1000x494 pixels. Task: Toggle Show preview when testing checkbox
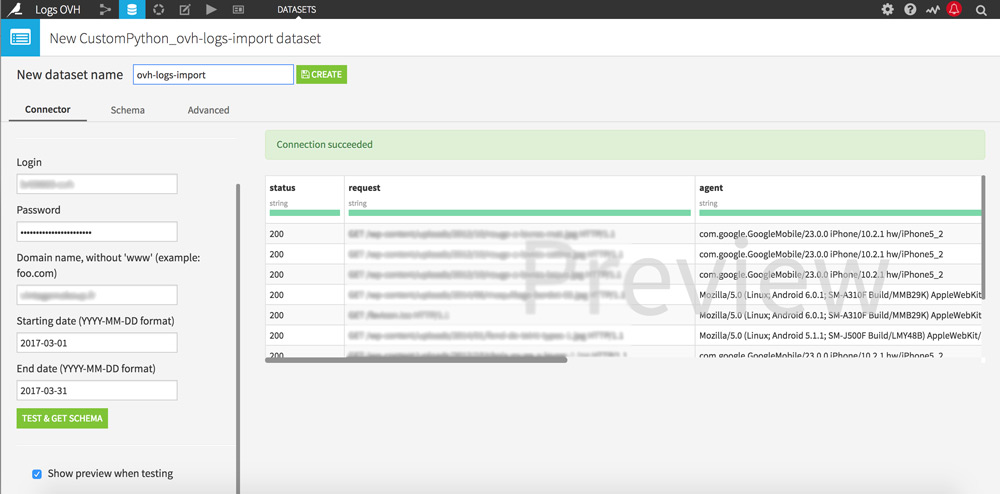37,474
